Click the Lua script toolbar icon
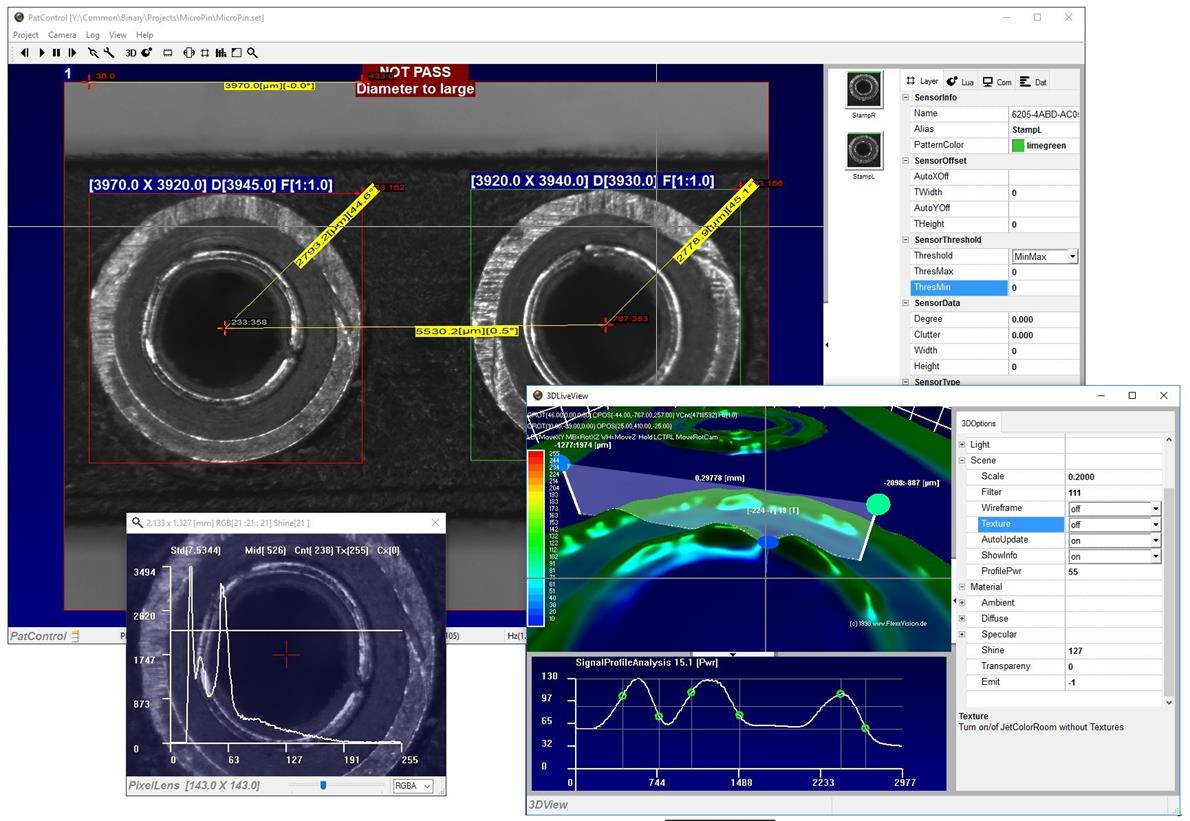Image resolution: width=1190 pixels, height=821 pixels. [x=147, y=52]
